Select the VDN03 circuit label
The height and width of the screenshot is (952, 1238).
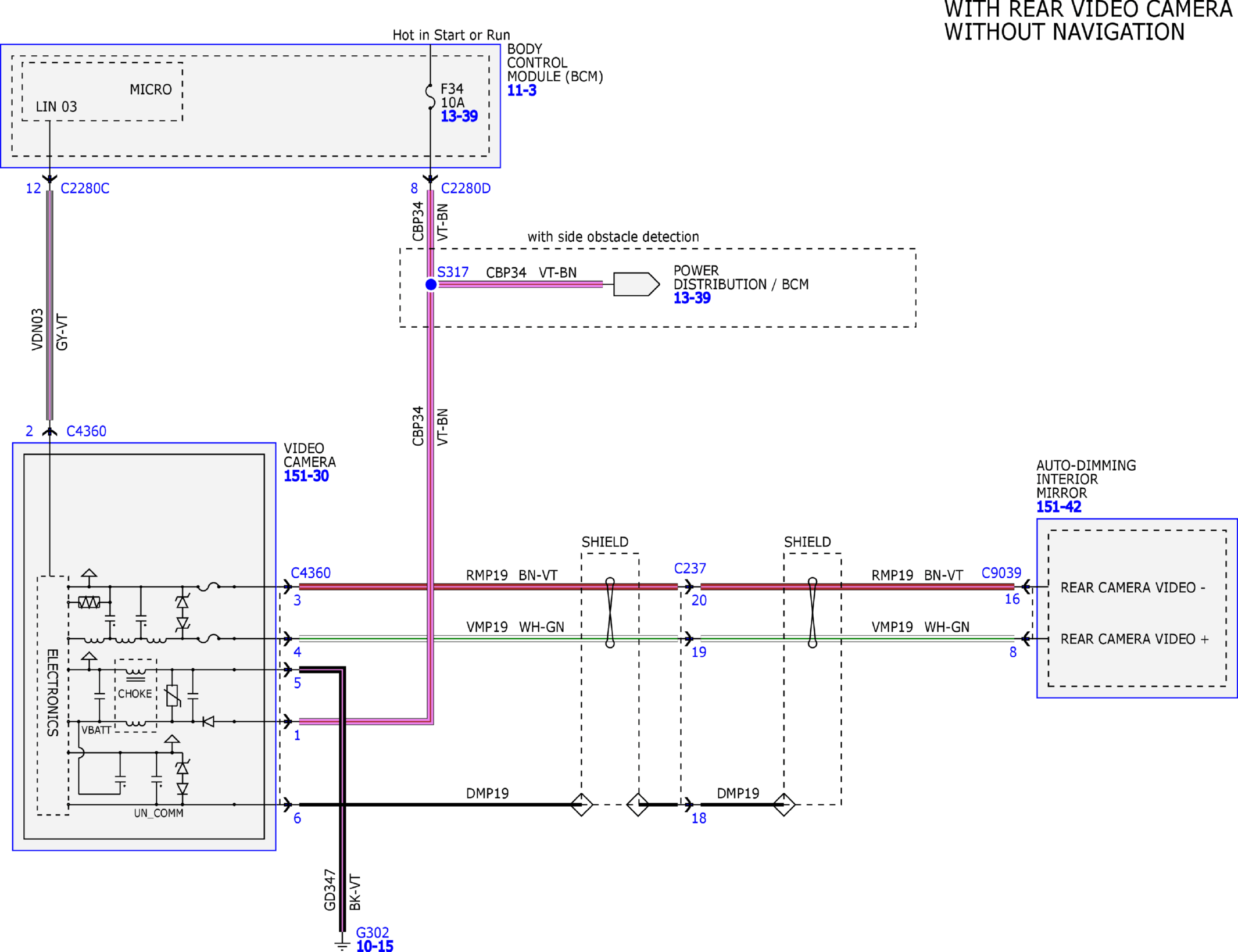pos(37,330)
